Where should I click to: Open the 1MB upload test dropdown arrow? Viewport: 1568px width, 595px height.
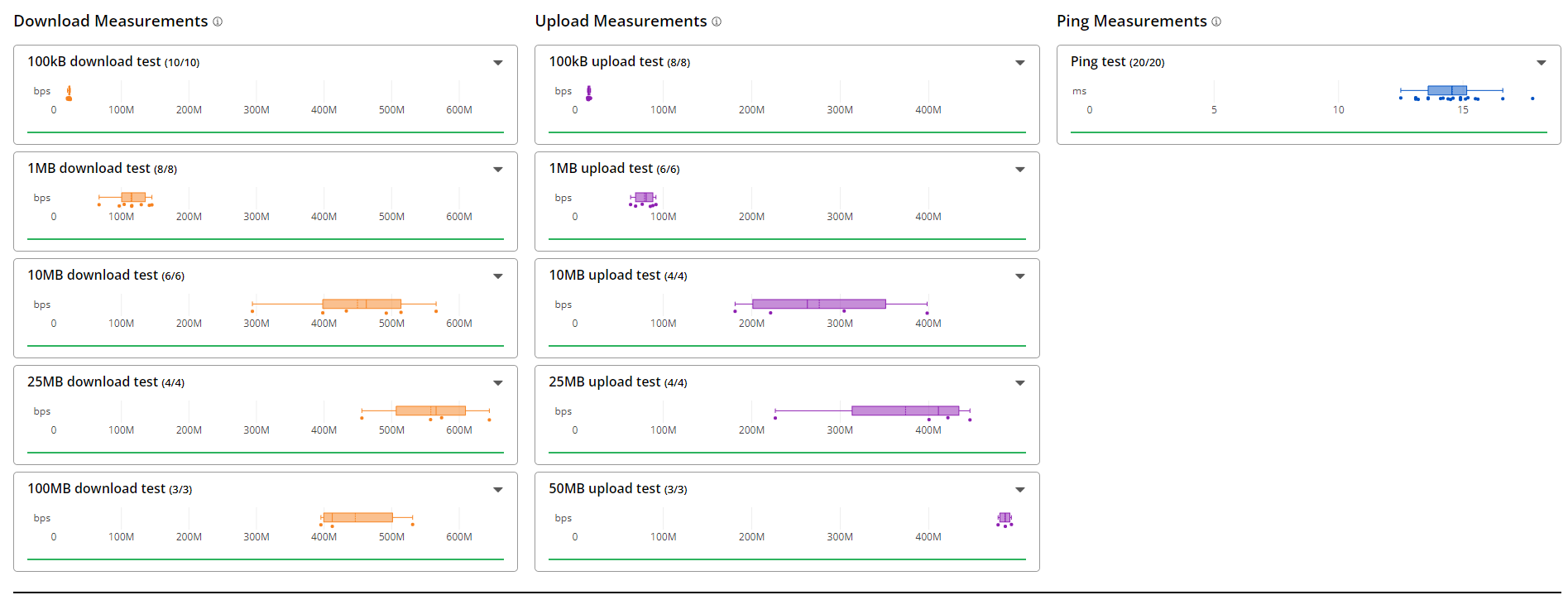point(1020,170)
